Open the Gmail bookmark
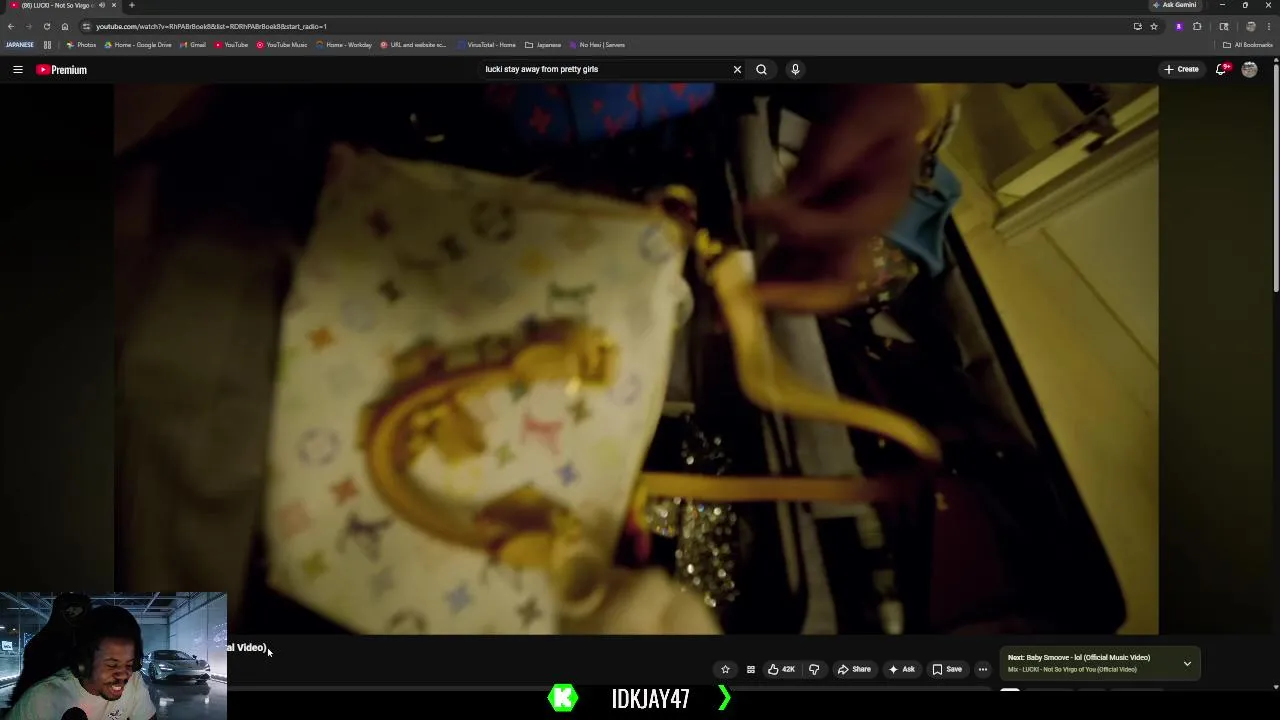Image resolution: width=1280 pixels, height=720 pixels. [x=192, y=45]
